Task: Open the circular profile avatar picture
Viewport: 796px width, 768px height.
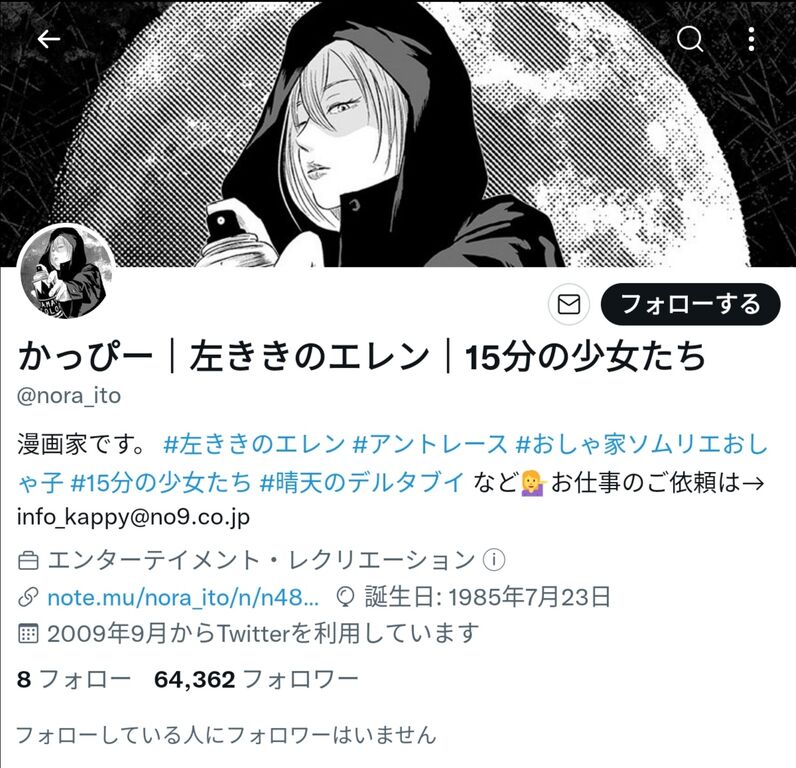Action: tap(66, 272)
